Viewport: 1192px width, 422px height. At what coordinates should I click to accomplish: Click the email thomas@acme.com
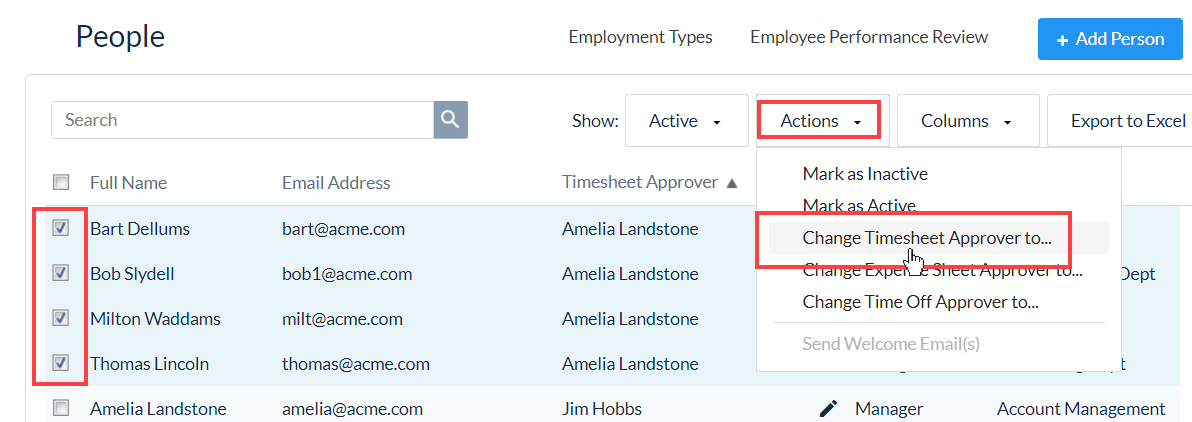[x=356, y=363]
